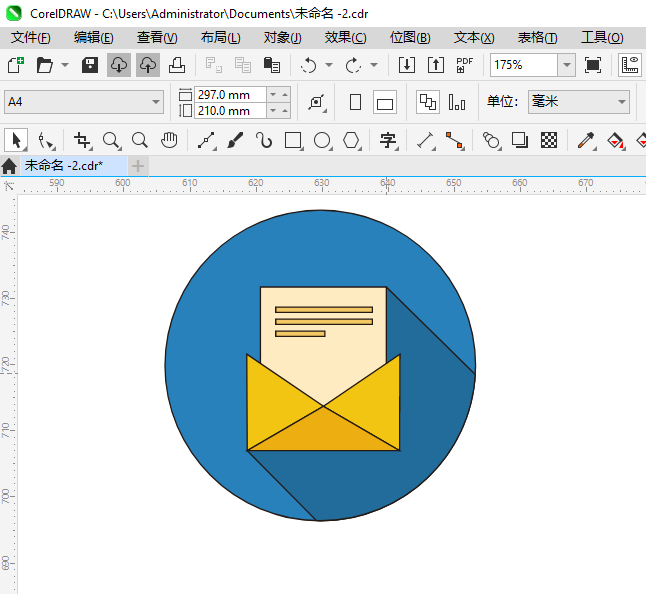Image resolution: width=646 pixels, height=594 pixels.
Task: Open the 效果(C) menu
Action: [345, 38]
